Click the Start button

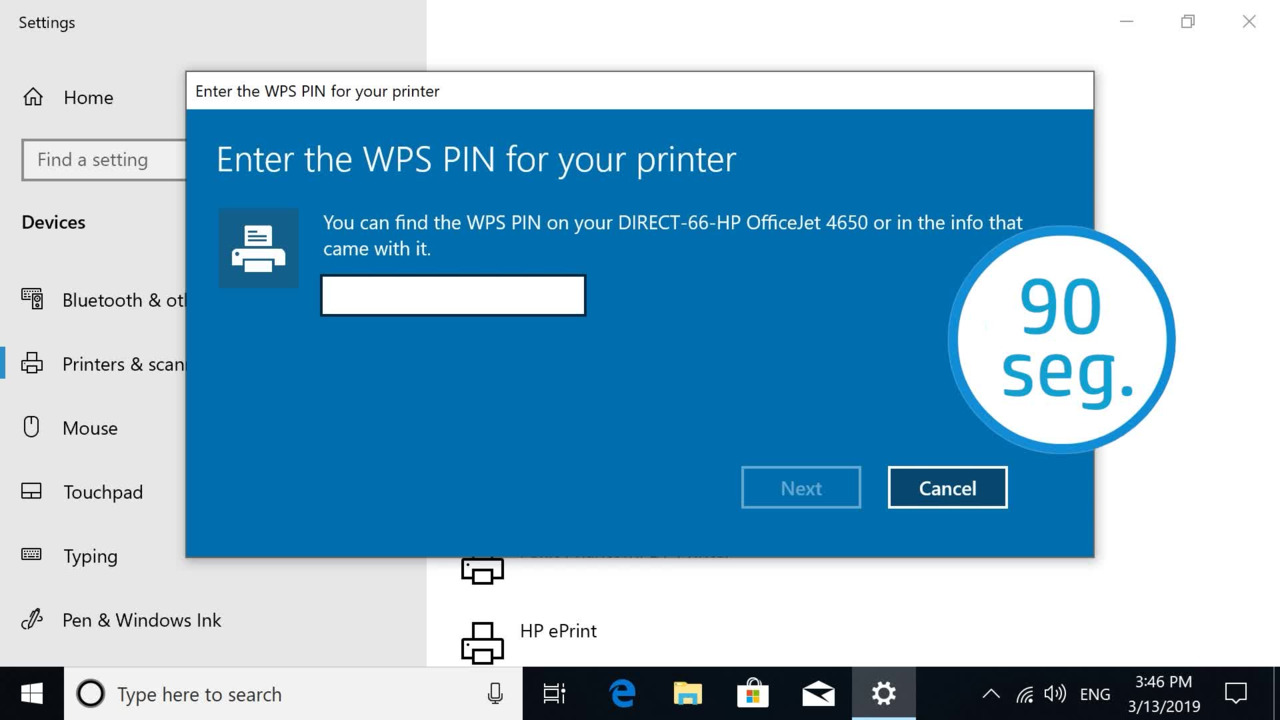coord(30,693)
